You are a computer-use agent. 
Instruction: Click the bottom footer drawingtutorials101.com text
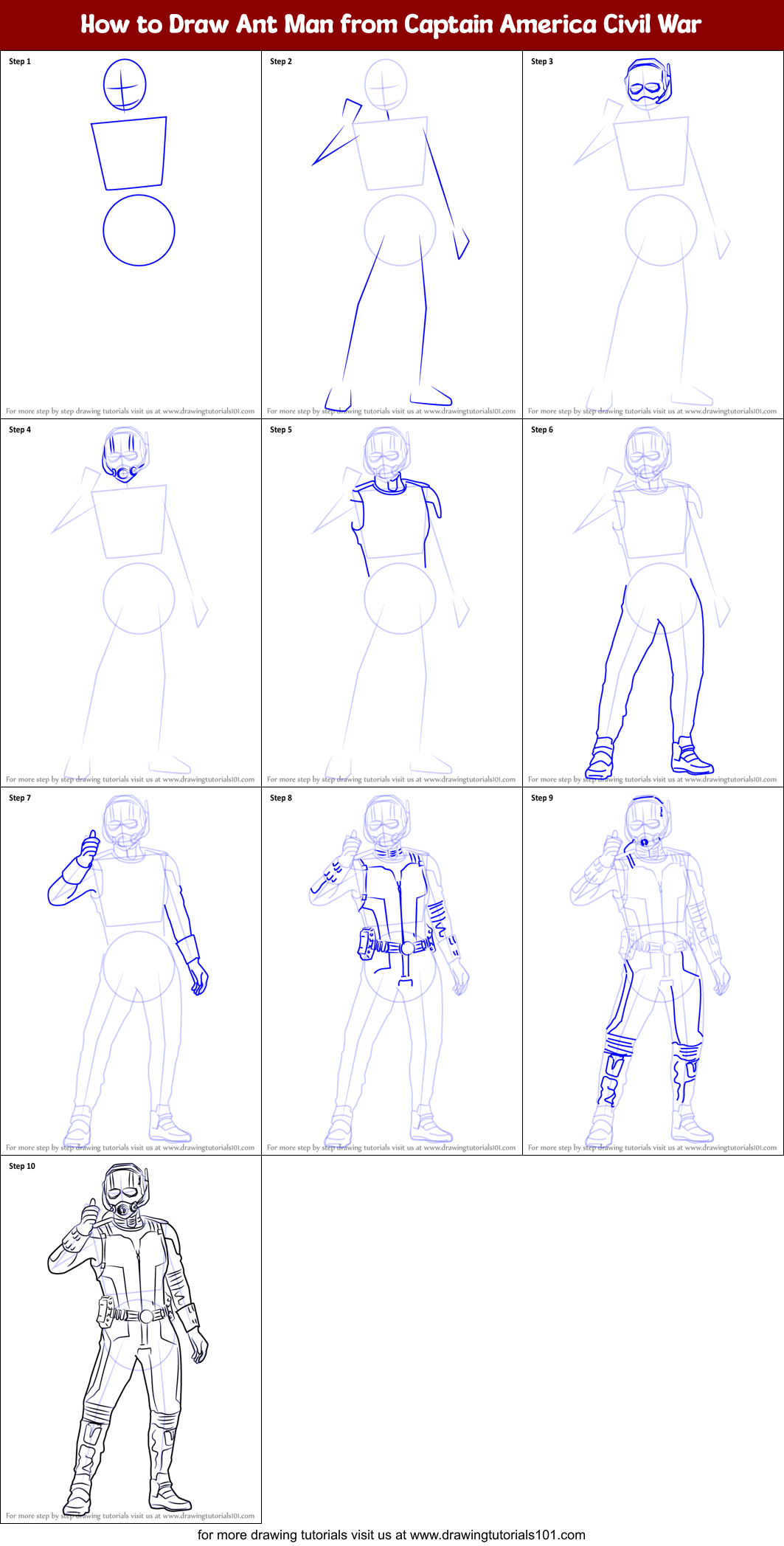pos(392,1535)
